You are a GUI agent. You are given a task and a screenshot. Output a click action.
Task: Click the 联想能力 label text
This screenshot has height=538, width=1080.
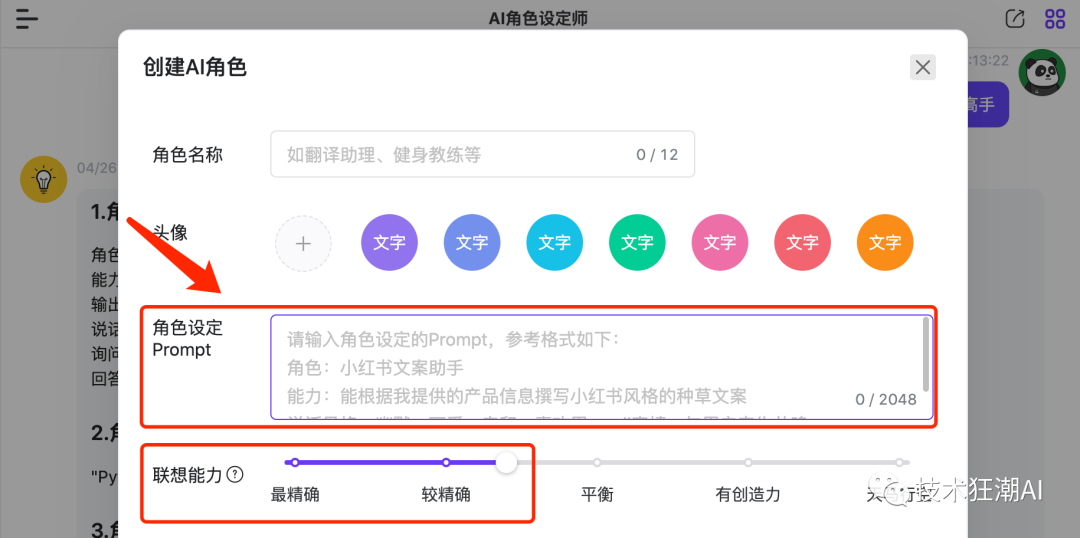187,475
